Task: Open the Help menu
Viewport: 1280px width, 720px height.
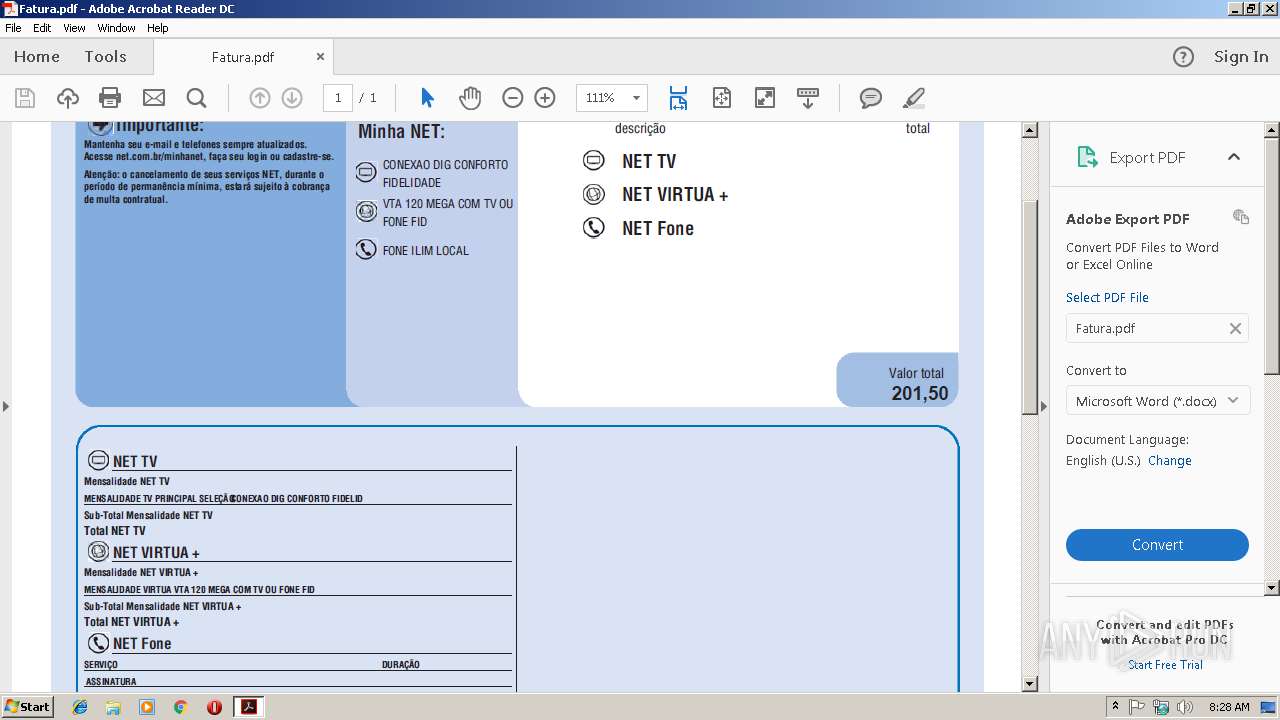Action: click(158, 28)
